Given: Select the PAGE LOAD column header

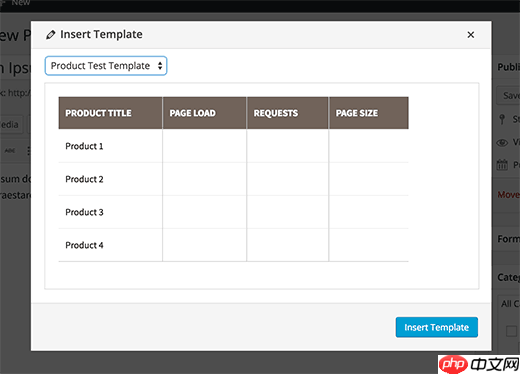Looking at the screenshot, I should click(204, 113).
